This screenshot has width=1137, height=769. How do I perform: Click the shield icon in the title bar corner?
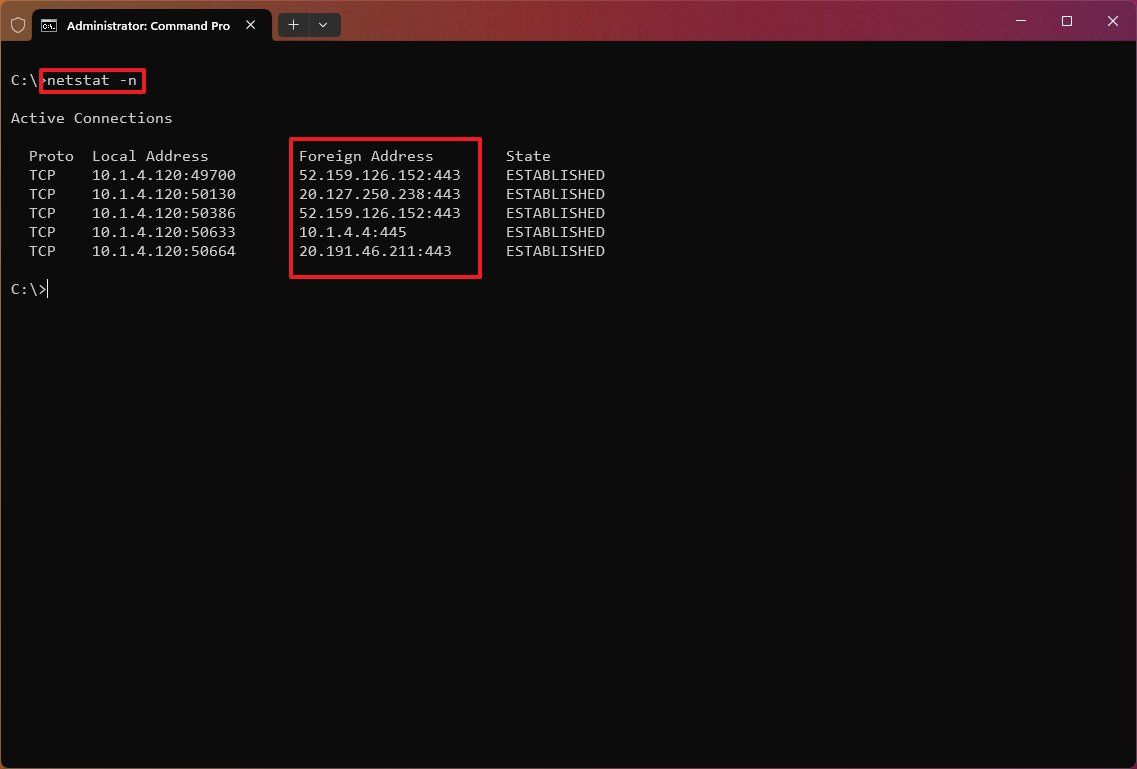click(x=17, y=24)
